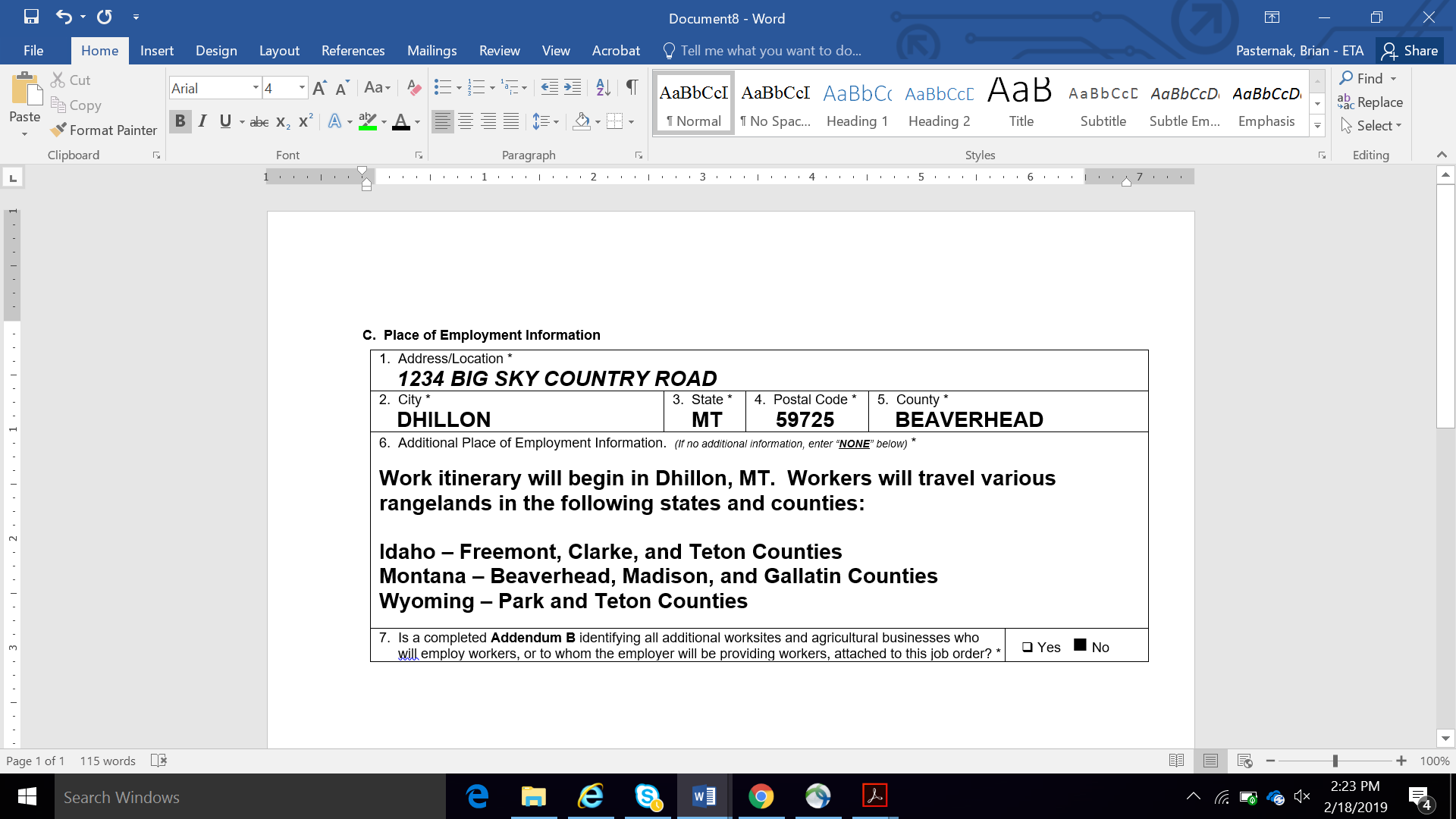This screenshot has width=1456, height=819.
Task: Expand the Styles gallery more arrow
Action: pyautogui.click(x=1318, y=126)
